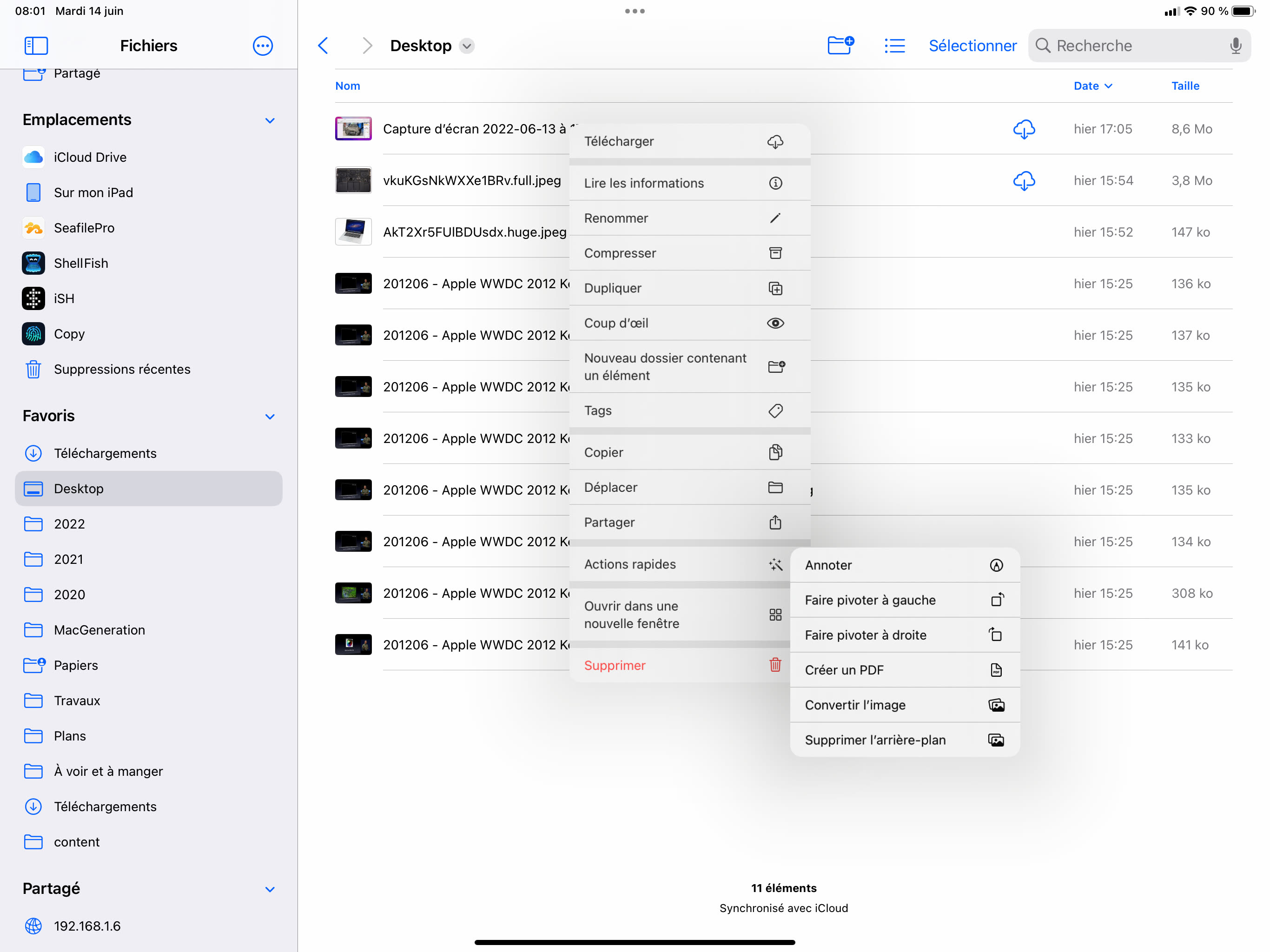
Task: Open AkT2Xr5FUlBDUsdx.huge.jpeg thumbnail
Action: (x=353, y=231)
